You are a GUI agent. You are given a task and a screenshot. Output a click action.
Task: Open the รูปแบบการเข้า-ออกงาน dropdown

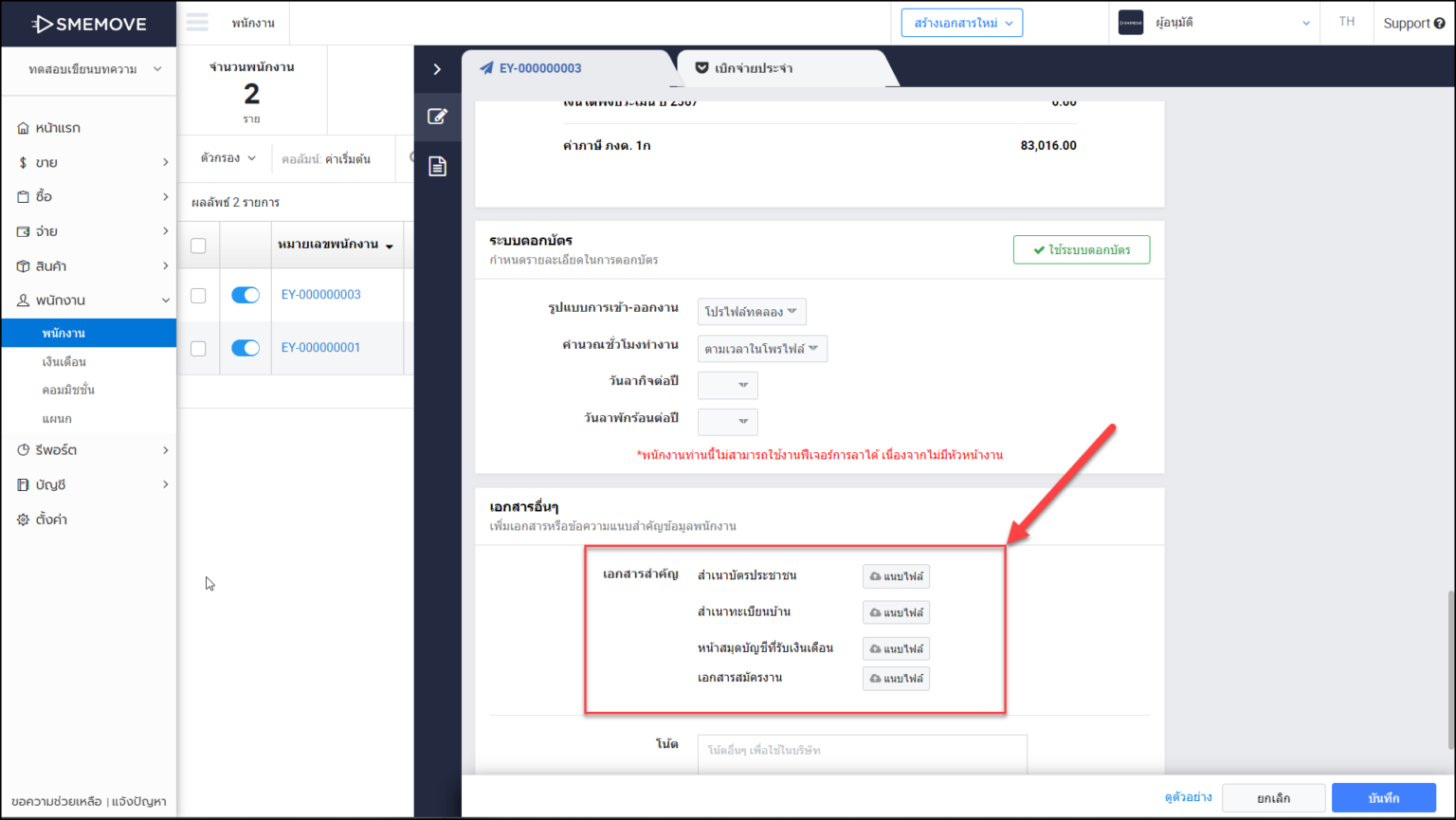pos(752,312)
